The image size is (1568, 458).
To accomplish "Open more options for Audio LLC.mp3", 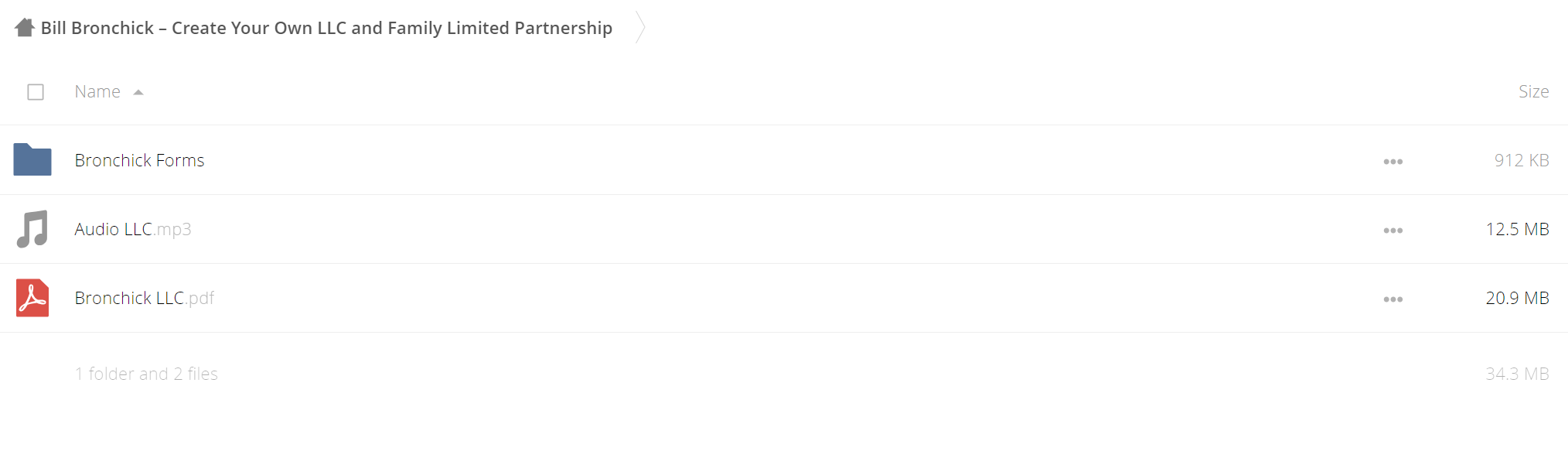I will tap(1393, 231).
